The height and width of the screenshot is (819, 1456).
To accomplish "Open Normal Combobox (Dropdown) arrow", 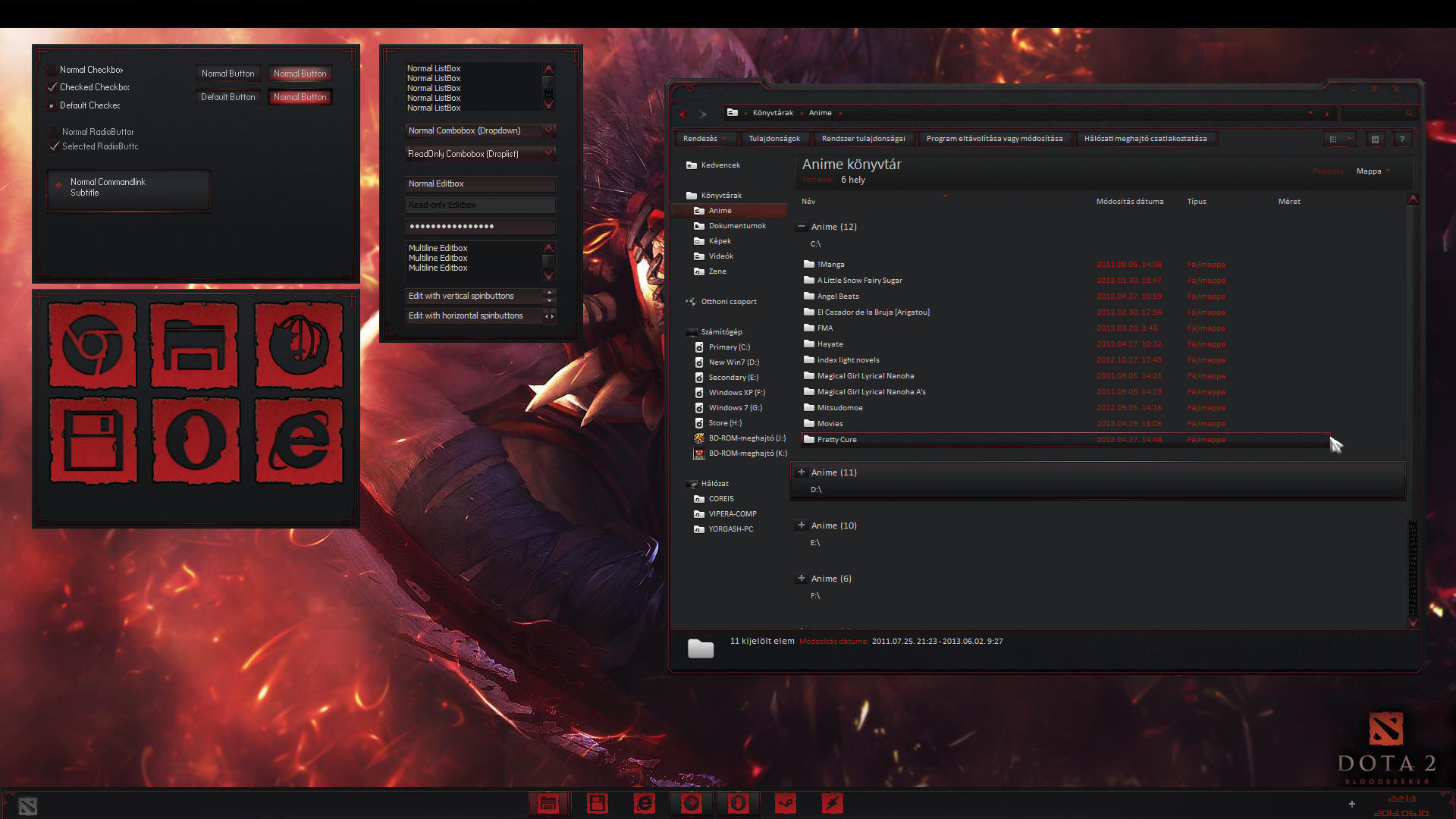I will [x=548, y=130].
